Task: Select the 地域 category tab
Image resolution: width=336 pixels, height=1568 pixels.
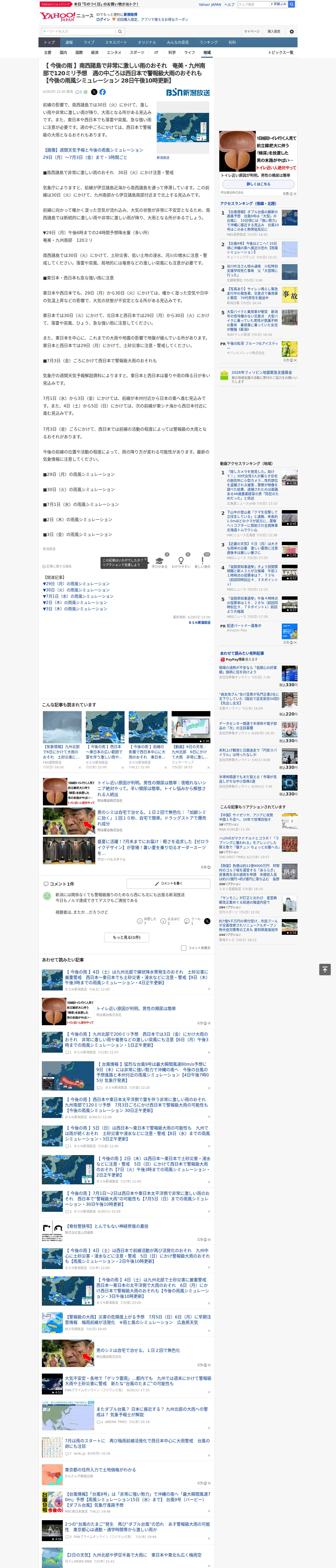Action: (x=207, y=52)
